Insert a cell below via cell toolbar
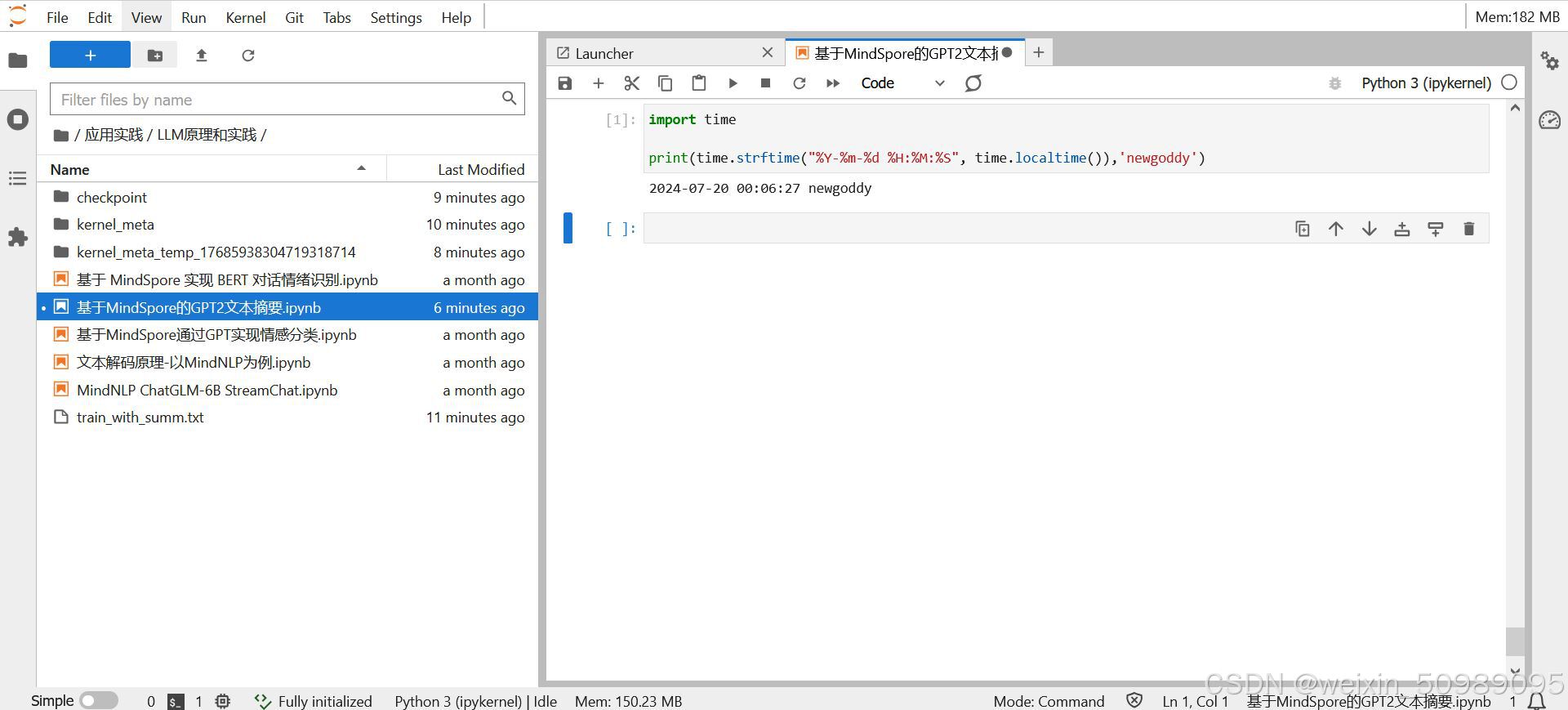1568x710 pixels. (1436, 229)
